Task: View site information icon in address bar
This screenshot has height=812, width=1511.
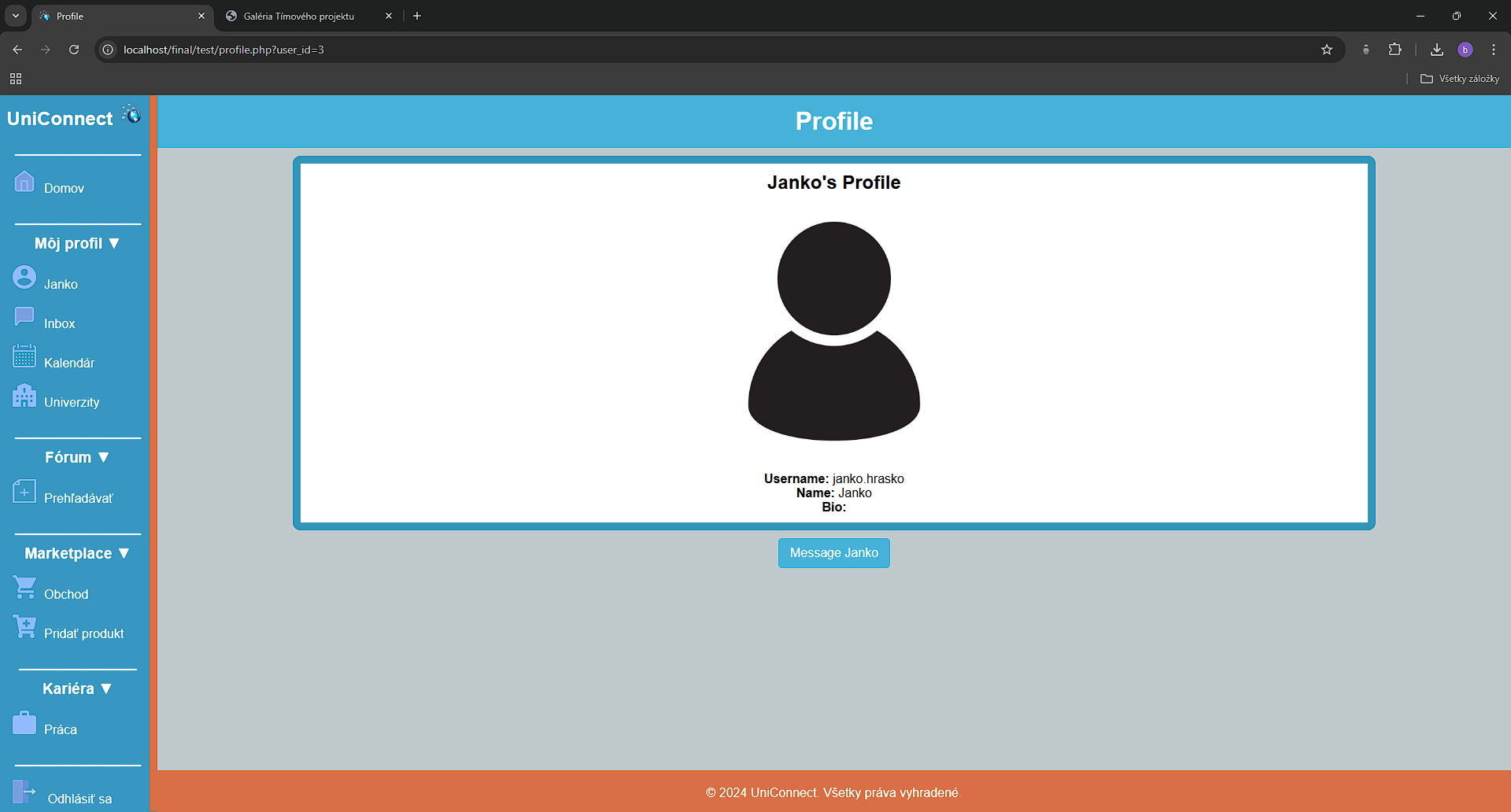Action: pos(109,50)
